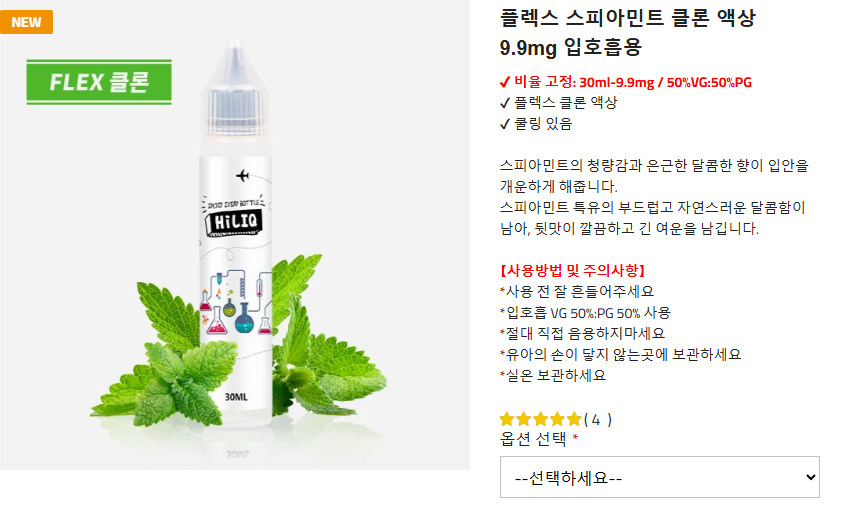This screenshot has height=524, width=841.
Task: Click the orange NEW badge
Action: point(26,22)
